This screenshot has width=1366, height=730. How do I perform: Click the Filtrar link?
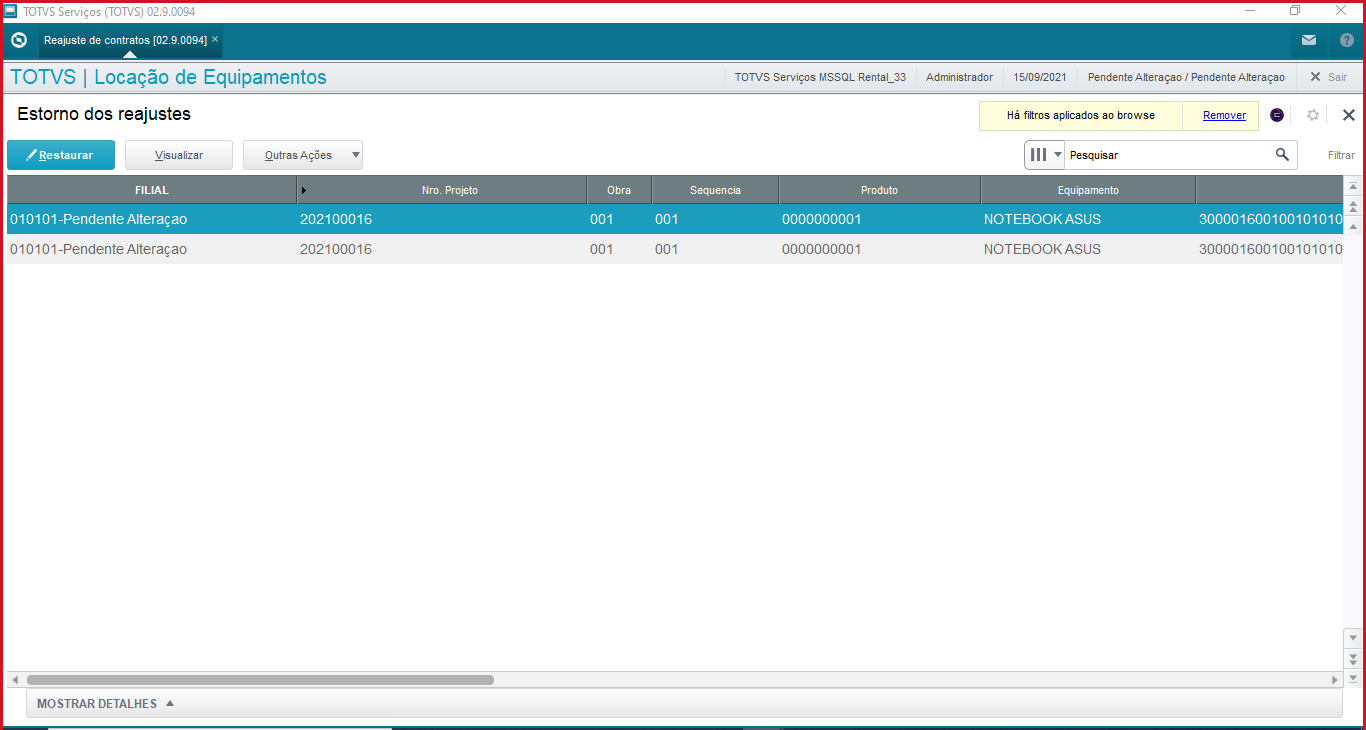tap(1341, 155)
